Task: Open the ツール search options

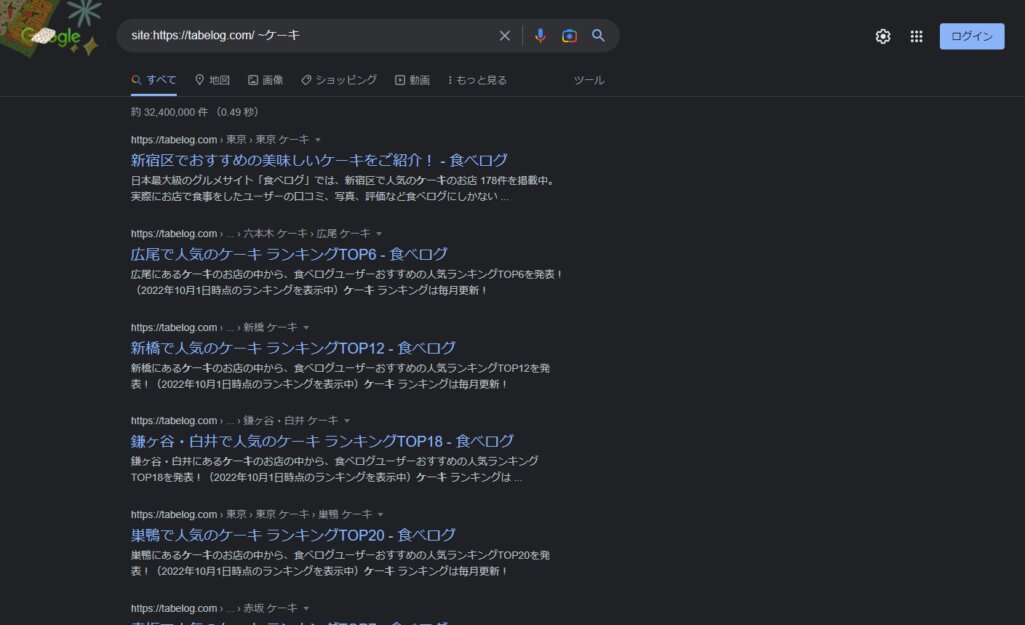Action: tap(589, 80)
